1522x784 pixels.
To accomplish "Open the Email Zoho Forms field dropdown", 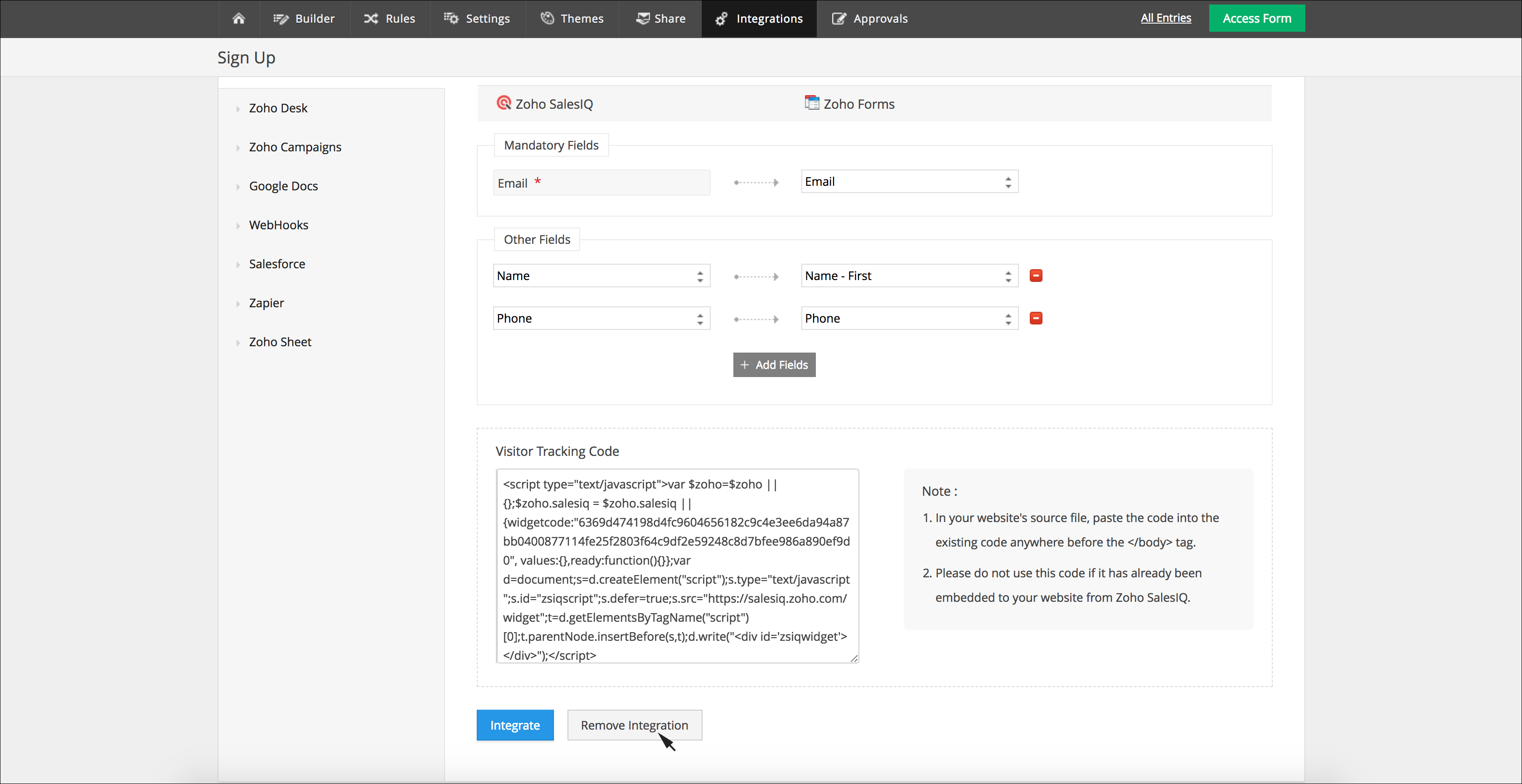I will [x=909, y=181].
